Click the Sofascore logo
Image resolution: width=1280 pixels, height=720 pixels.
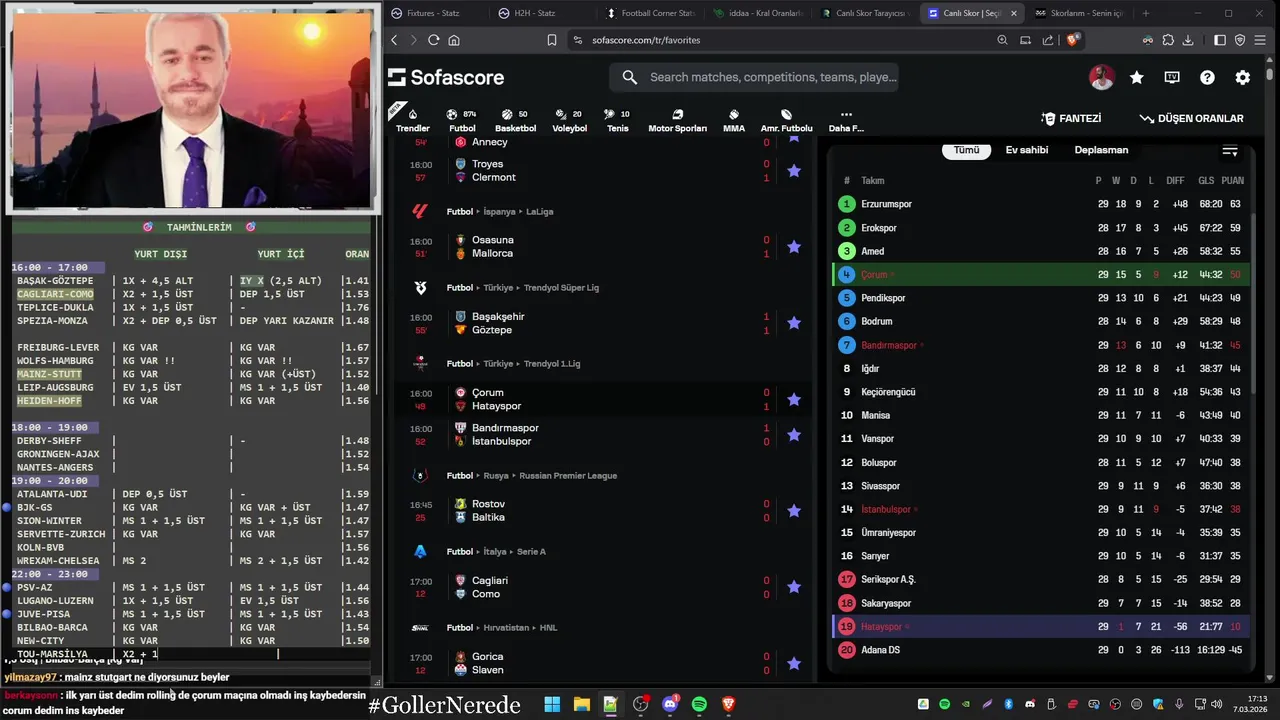pos(446,77)
